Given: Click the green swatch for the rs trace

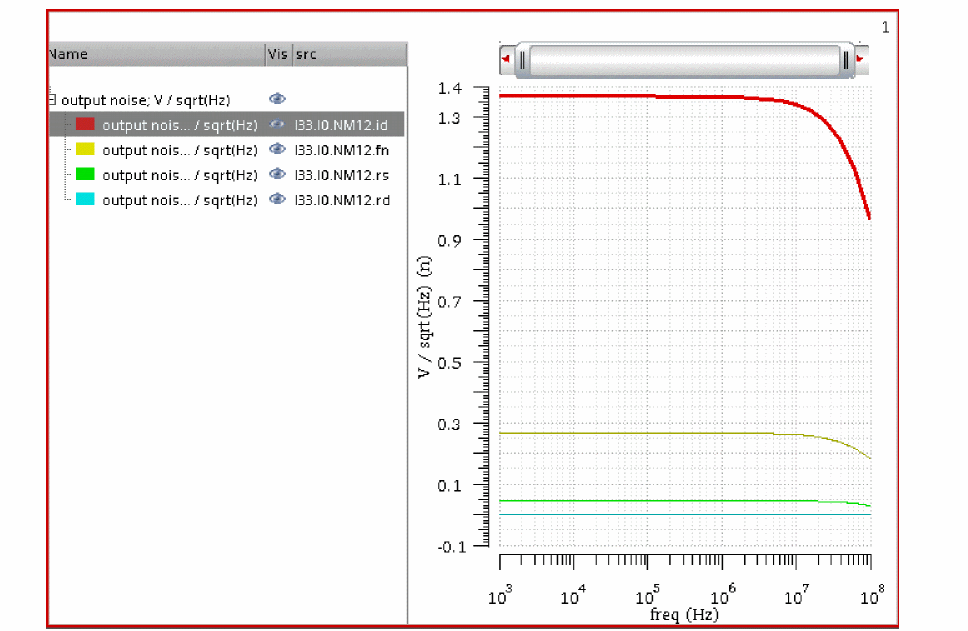Looking at the screenshot, I should [x=85, y=174].
